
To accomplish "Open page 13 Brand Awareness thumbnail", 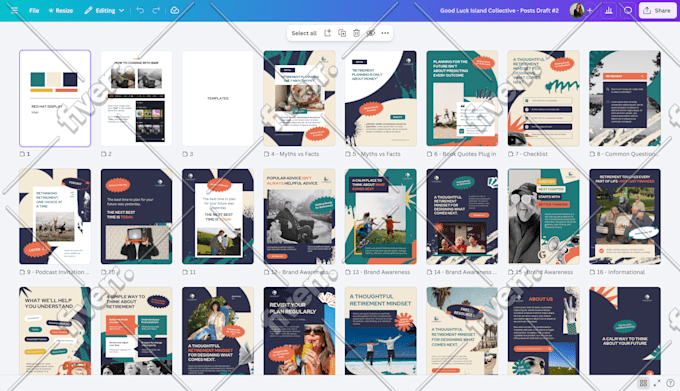I will click(x=381, y=217).
